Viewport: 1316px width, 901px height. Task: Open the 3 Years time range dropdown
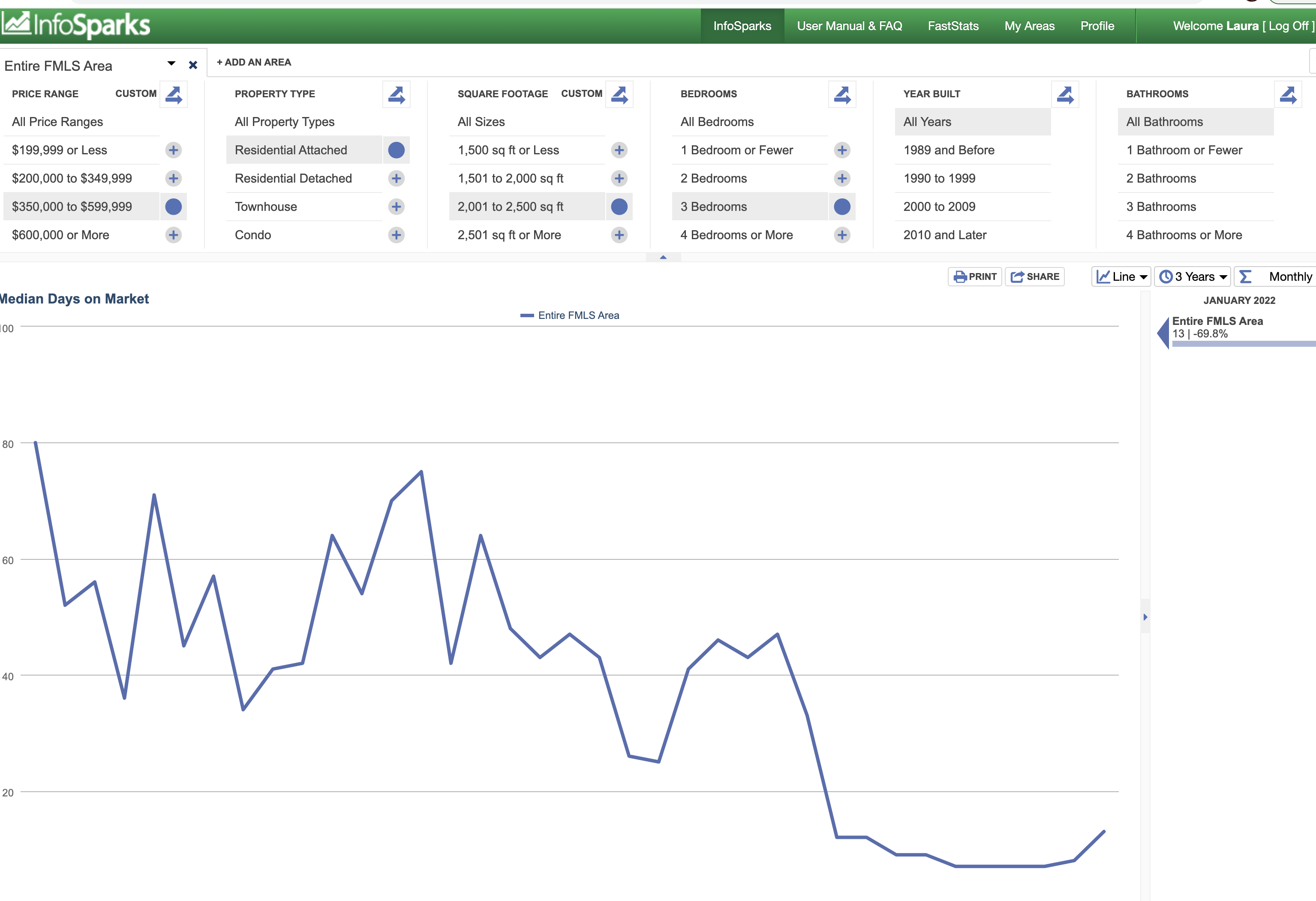coord(1193,276)
